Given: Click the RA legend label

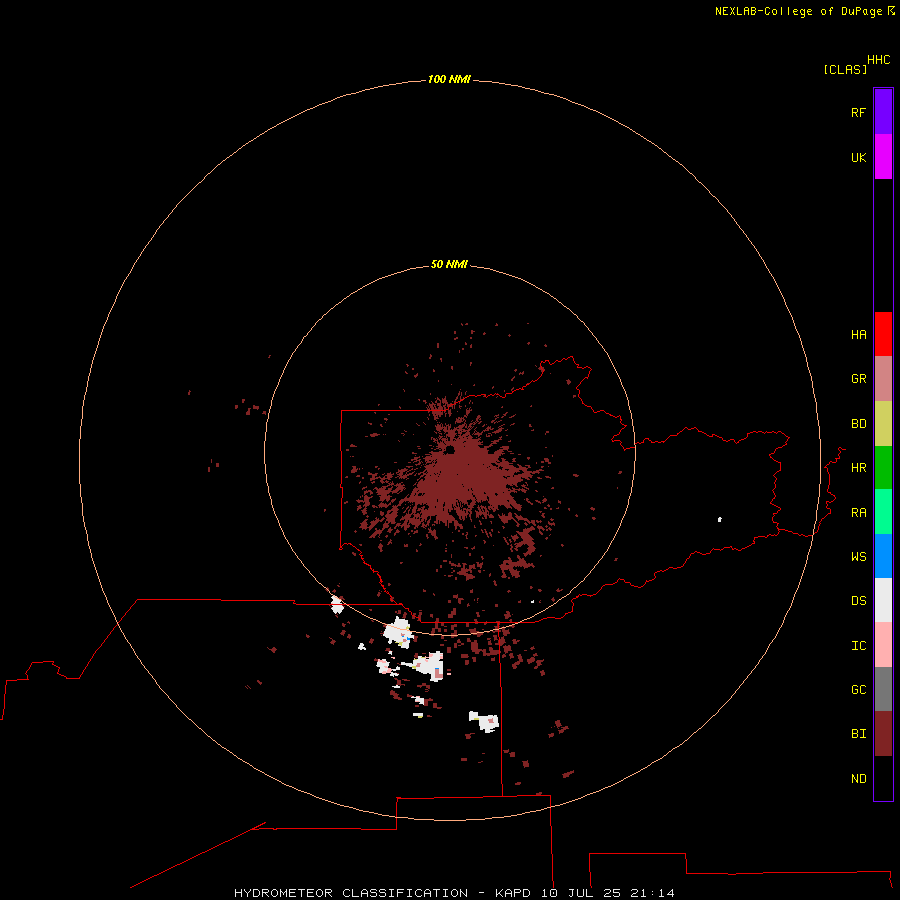Looking at the screenshot, I should pyautogui.click(x=858, y=513).
